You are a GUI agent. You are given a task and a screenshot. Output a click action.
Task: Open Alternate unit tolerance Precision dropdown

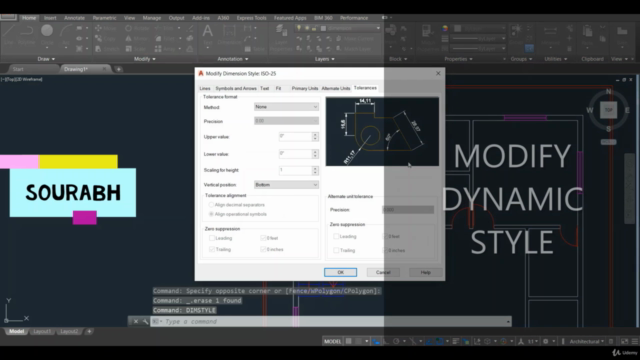[x=408, y=209]
